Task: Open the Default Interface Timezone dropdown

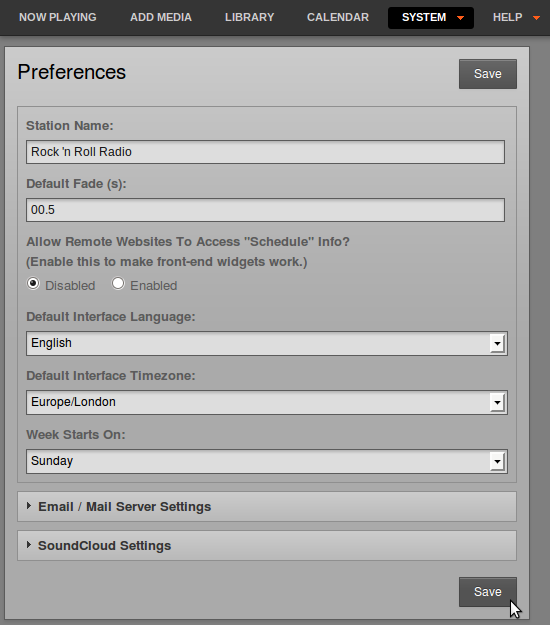Action: click(267, 402)
